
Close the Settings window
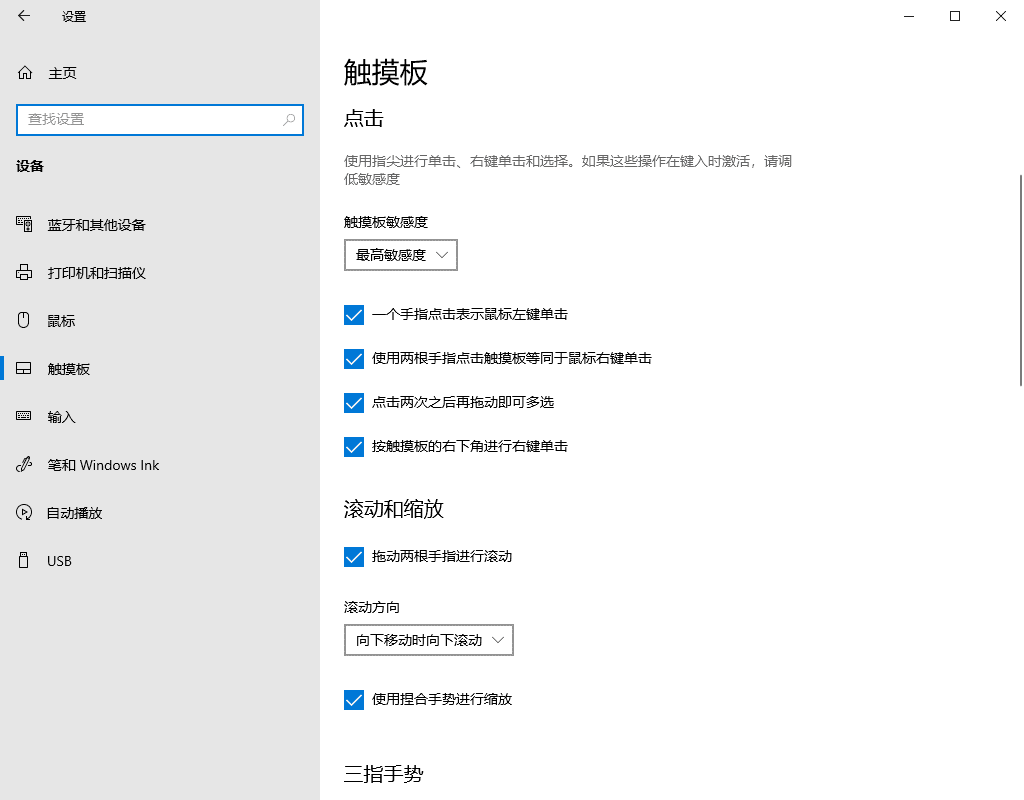(1000, 16)
